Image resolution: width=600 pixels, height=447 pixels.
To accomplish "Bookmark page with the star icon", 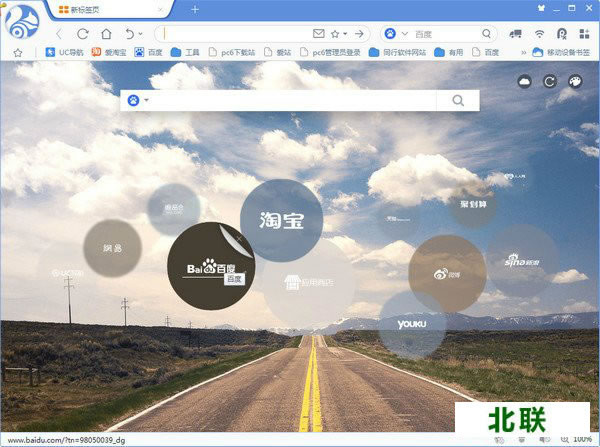I will [x=335, y=34].
